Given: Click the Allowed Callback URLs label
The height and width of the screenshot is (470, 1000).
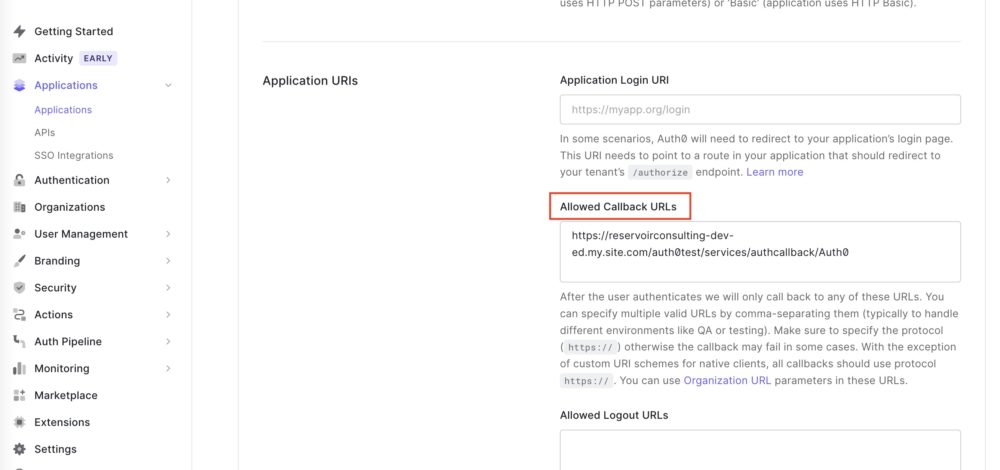Looking at the screenshot, I should click(x=618, y=207).
